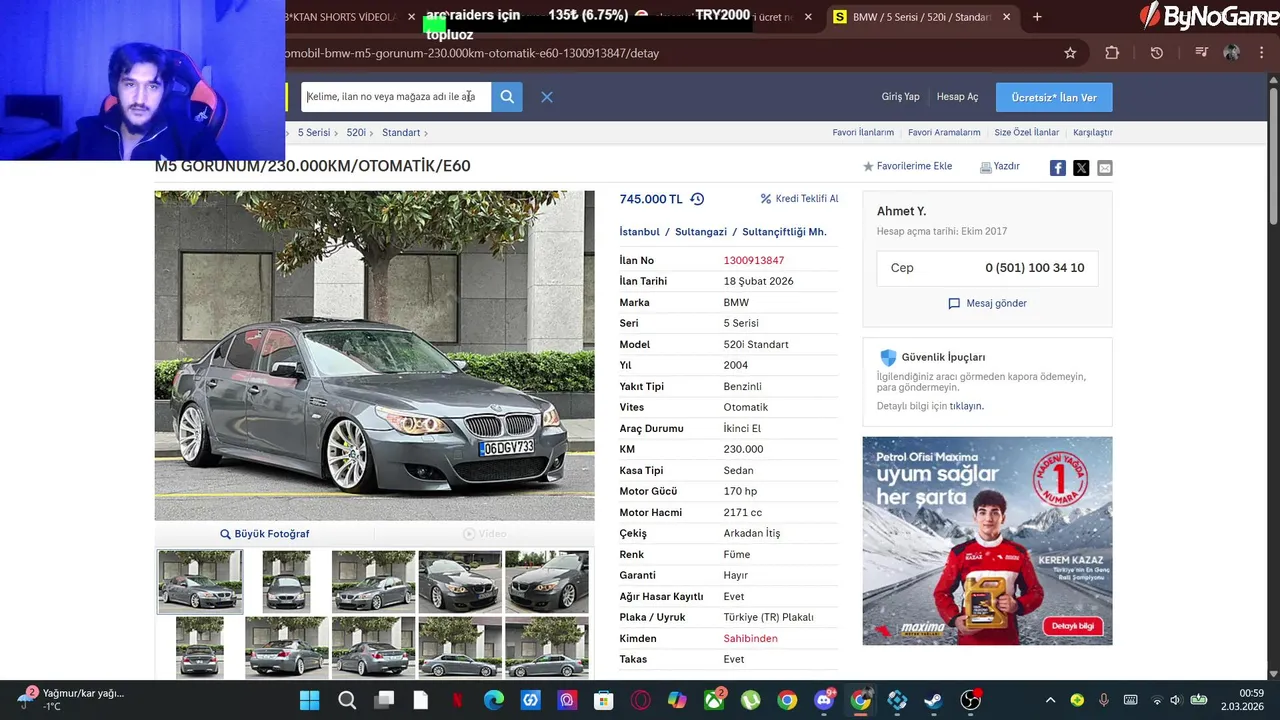Click the Sultançiftliği Mh. neighborhood link
Viewport: 1280px width, 720px height.
pyautogui.click(x=784, y=232)
